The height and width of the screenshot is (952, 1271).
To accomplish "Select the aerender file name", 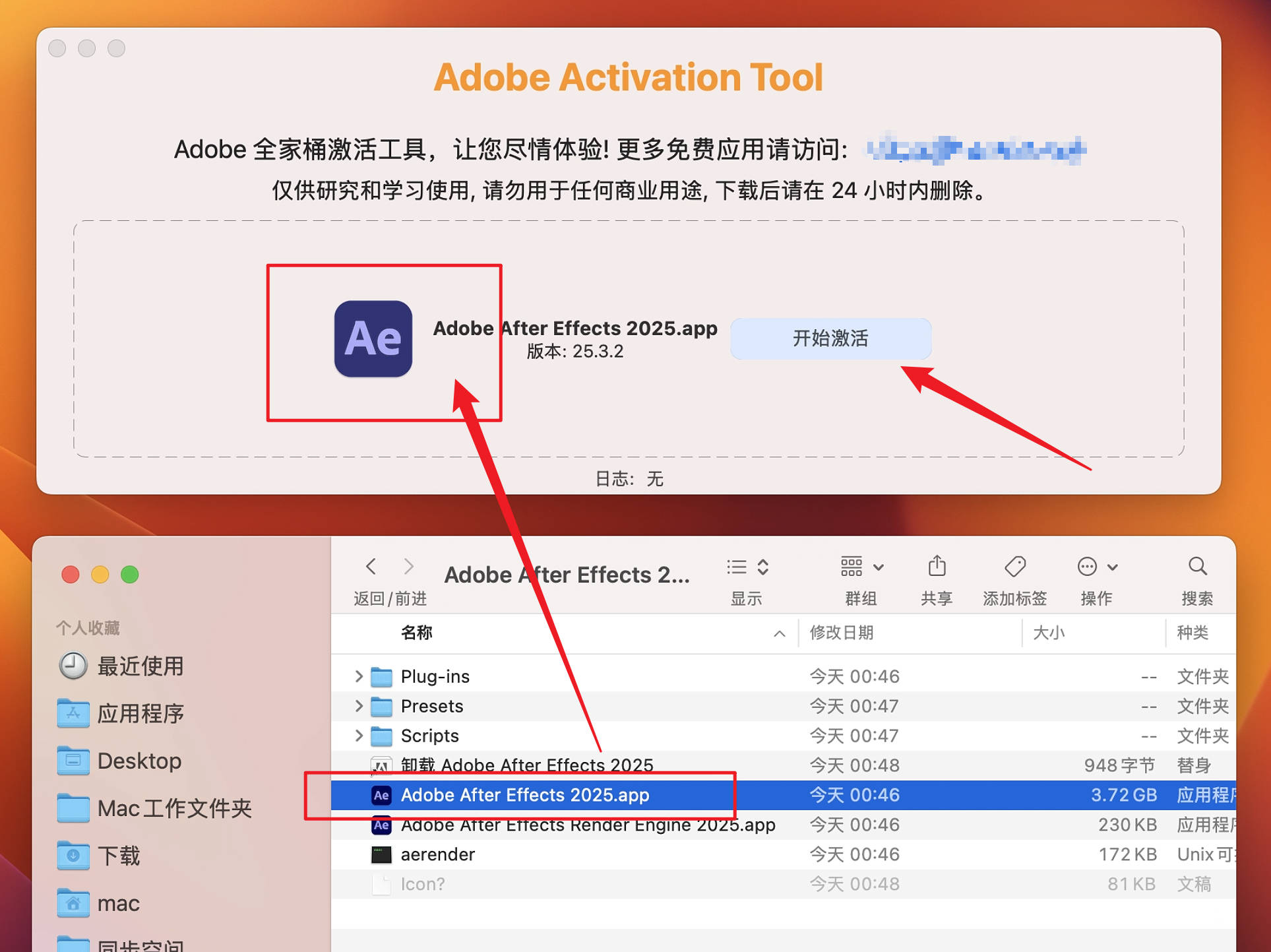I will [x=437, y=854].
